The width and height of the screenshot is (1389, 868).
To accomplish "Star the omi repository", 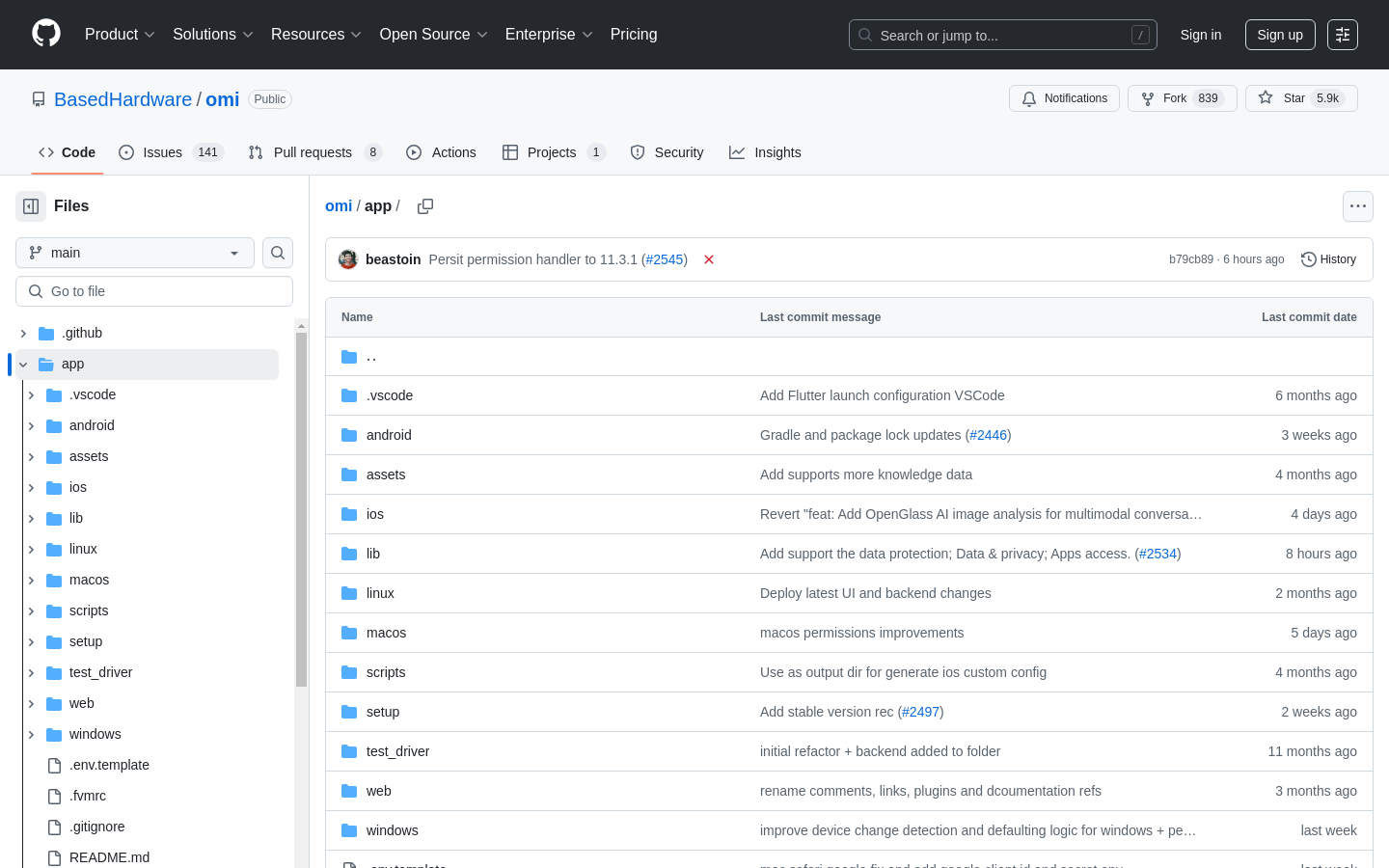I will tap(1301, 98).
